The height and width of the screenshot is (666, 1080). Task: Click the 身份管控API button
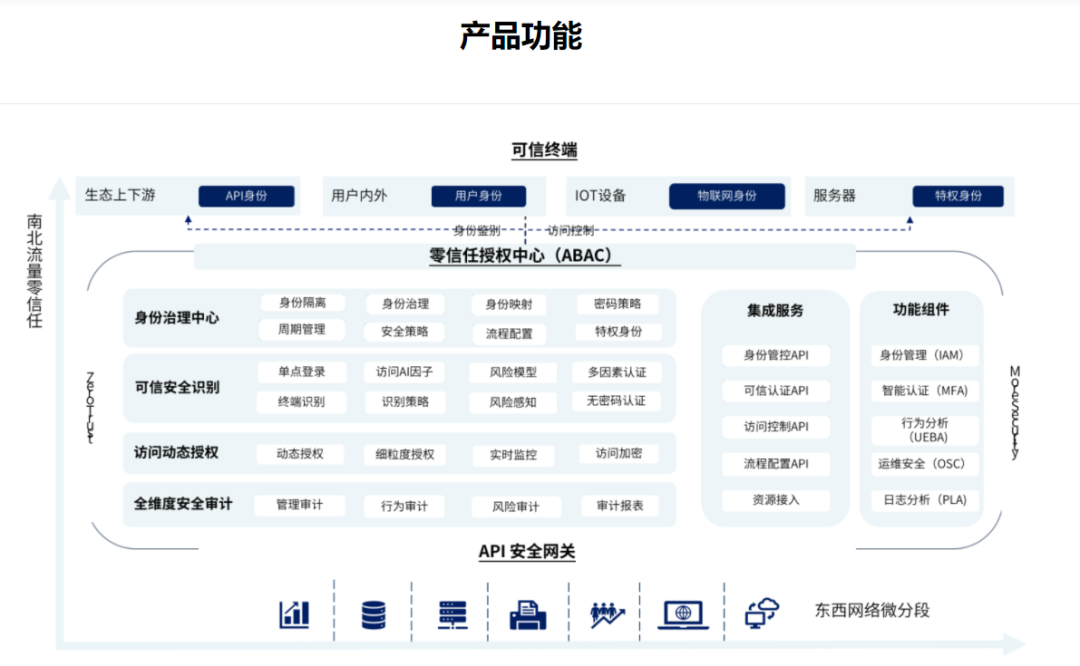(x=777, y=355)
